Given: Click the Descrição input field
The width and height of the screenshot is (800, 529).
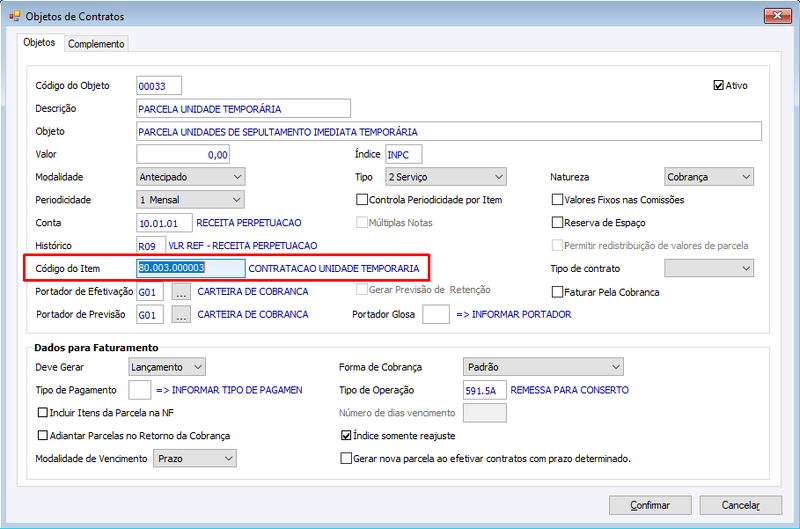Looking at the screenshot, I should pos(243,108).
